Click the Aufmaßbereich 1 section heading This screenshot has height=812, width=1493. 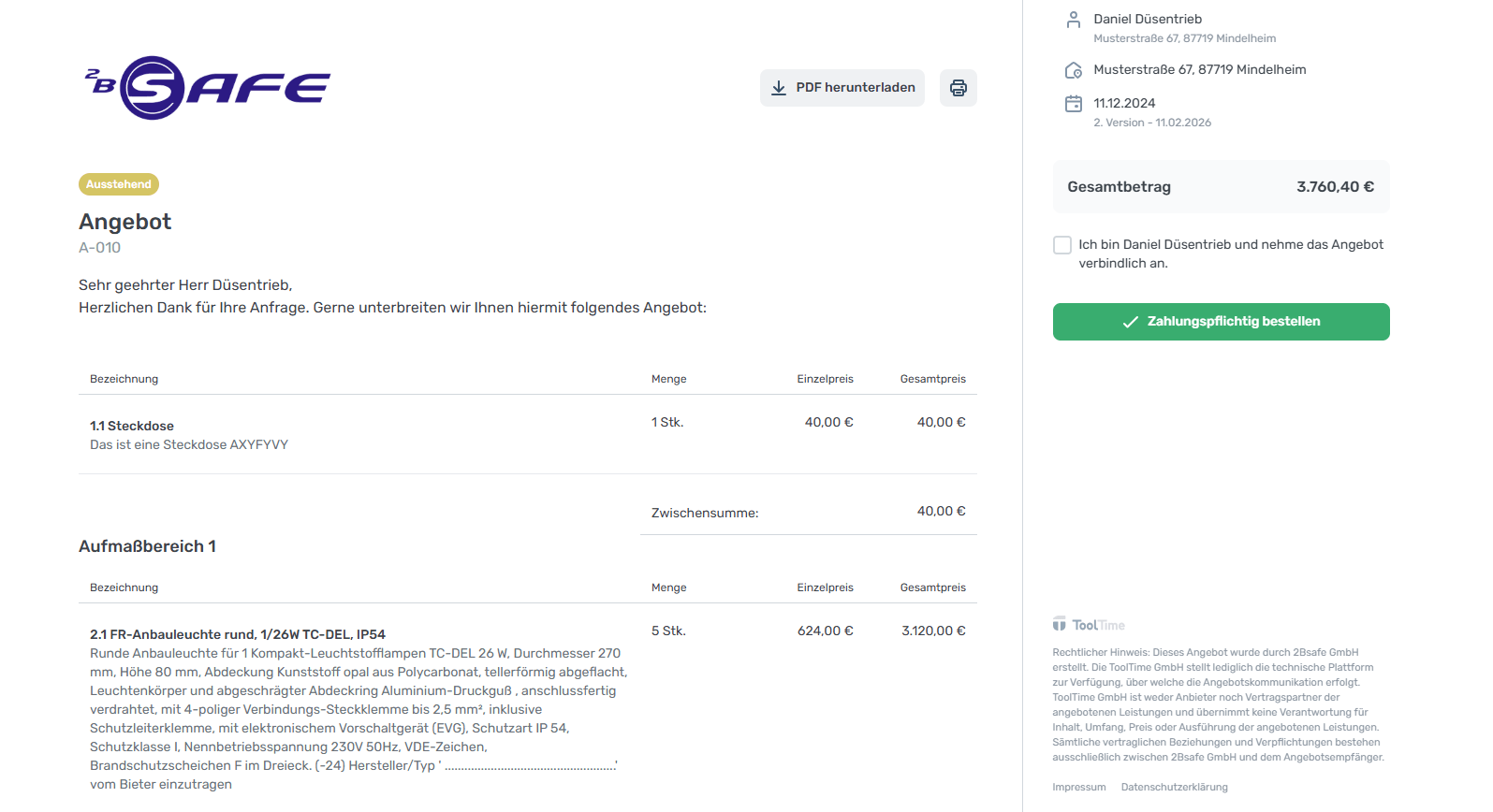click(x=148, y=546)
